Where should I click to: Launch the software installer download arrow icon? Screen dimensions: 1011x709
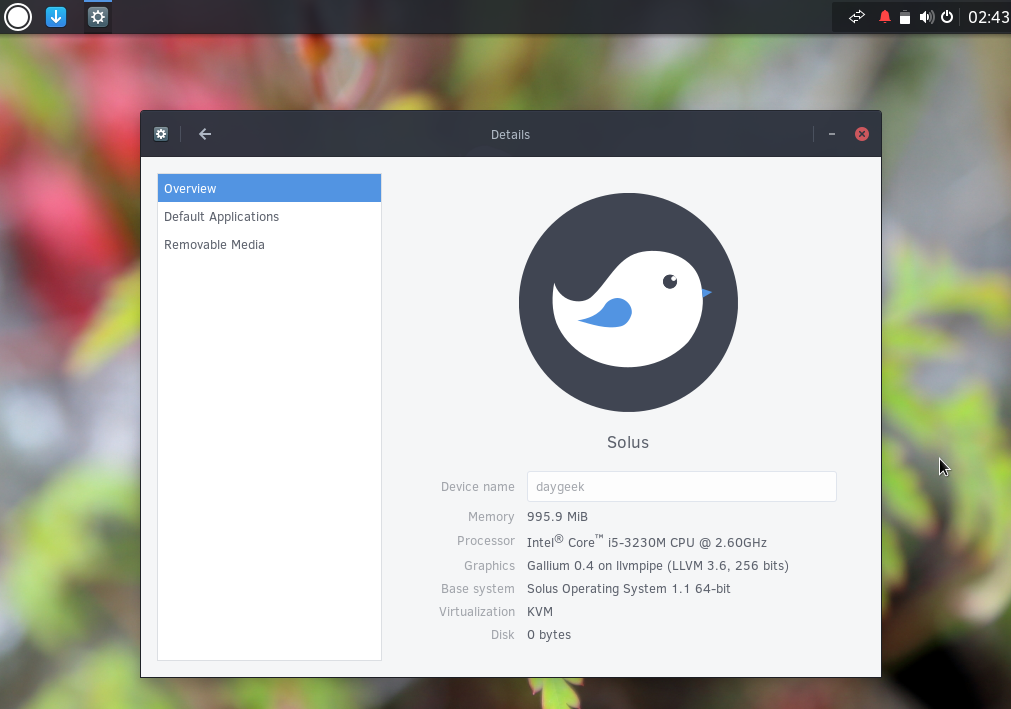click(56, 17)
